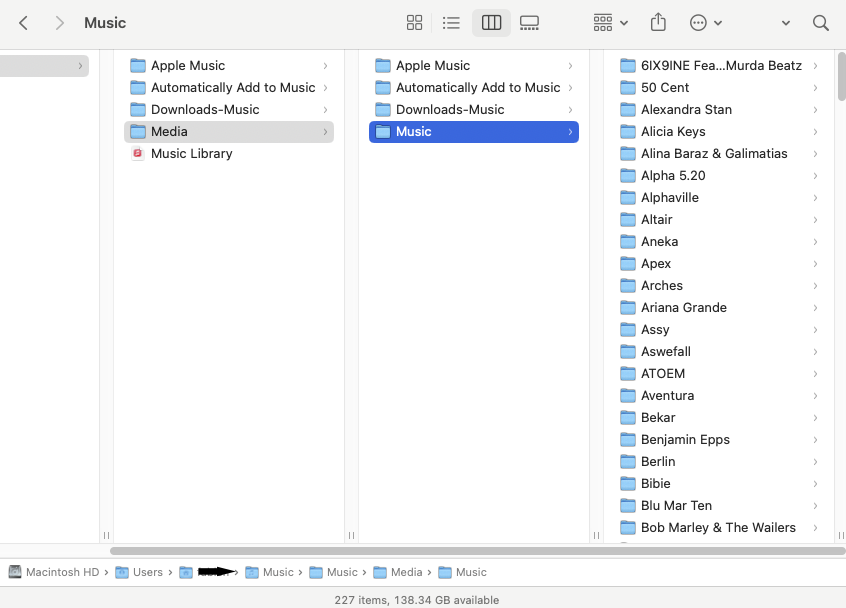This screenshot has height=608, width=846.
Task: Select Downloads-Music in second column
Action: click(x=474, y=110)
